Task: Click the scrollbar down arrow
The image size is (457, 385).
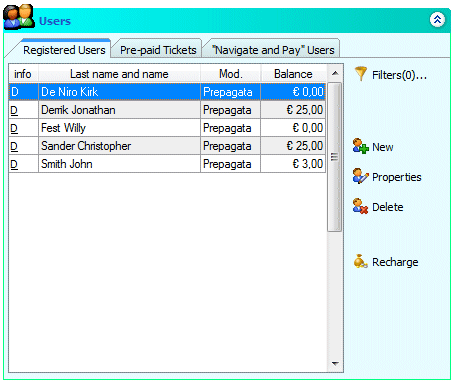Action: coord(335,363)
